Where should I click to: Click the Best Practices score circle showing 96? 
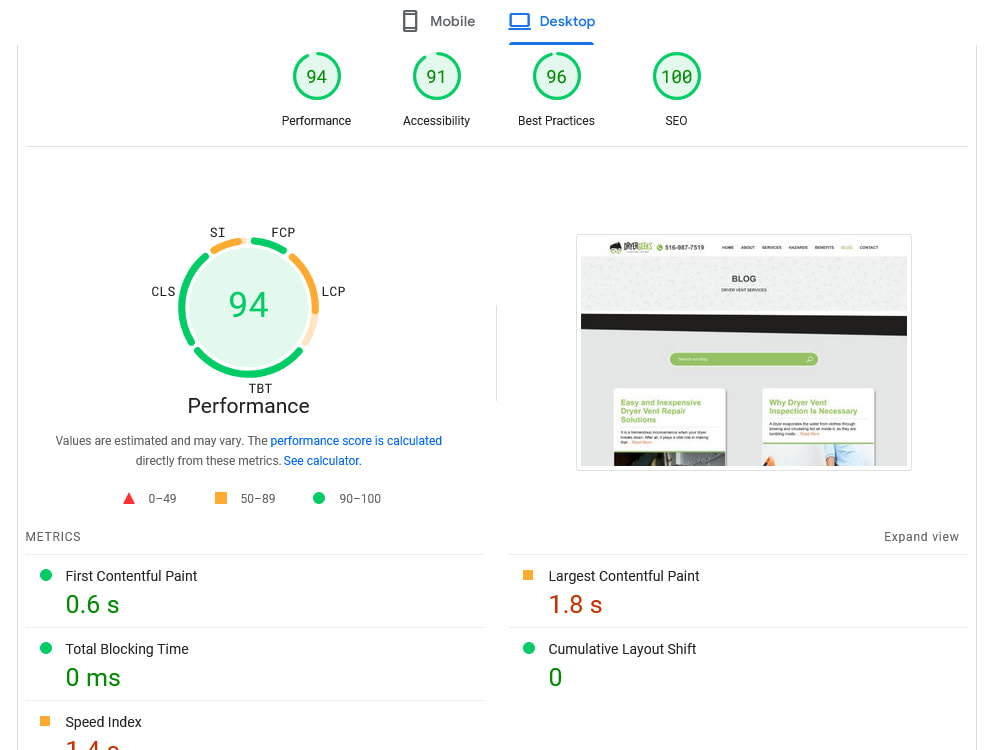[x=556, y=75]
